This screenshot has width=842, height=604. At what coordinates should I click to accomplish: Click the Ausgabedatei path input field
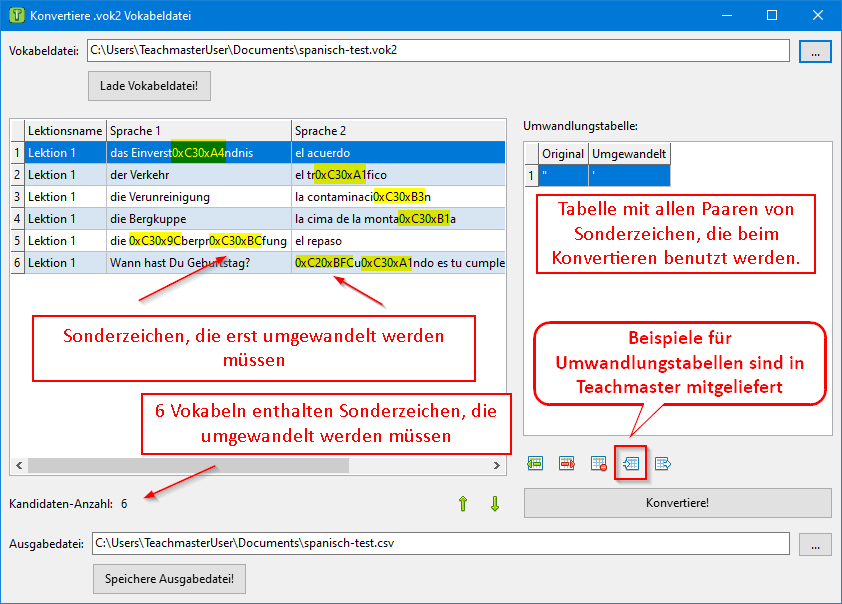(x=440, y=544)
